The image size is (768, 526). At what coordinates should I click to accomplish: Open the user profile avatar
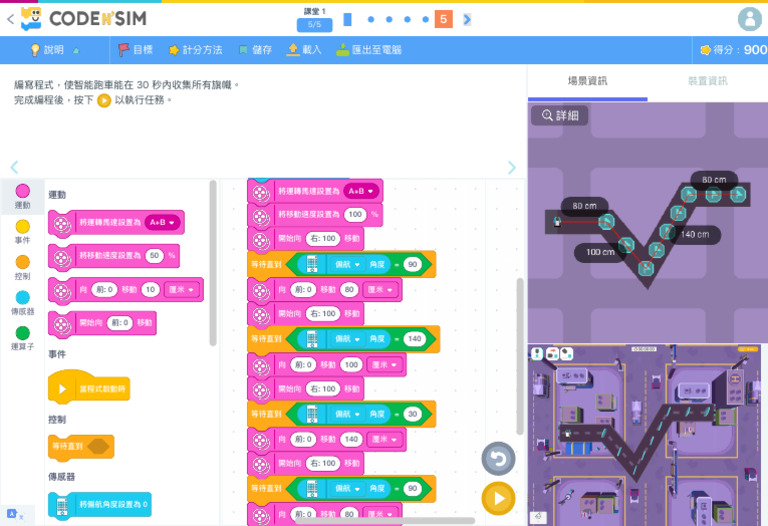point(749,19)
